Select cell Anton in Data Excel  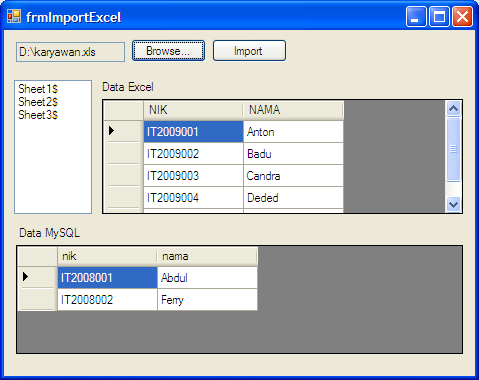293,132
